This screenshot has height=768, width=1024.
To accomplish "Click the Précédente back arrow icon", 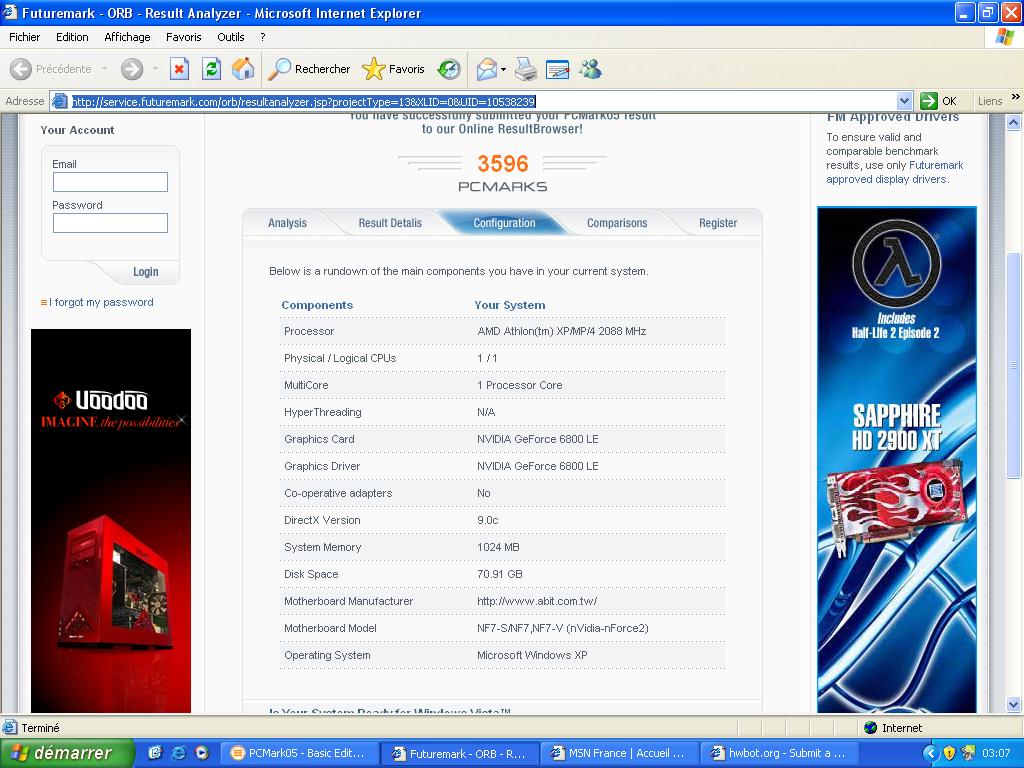I will pos(20,69).
